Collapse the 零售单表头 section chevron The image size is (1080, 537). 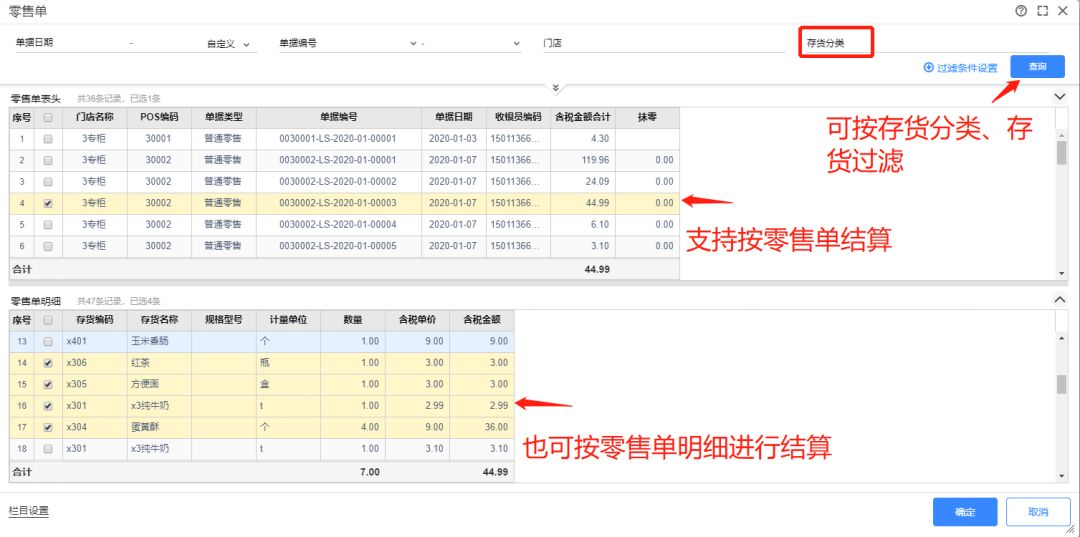point(1060,98)
